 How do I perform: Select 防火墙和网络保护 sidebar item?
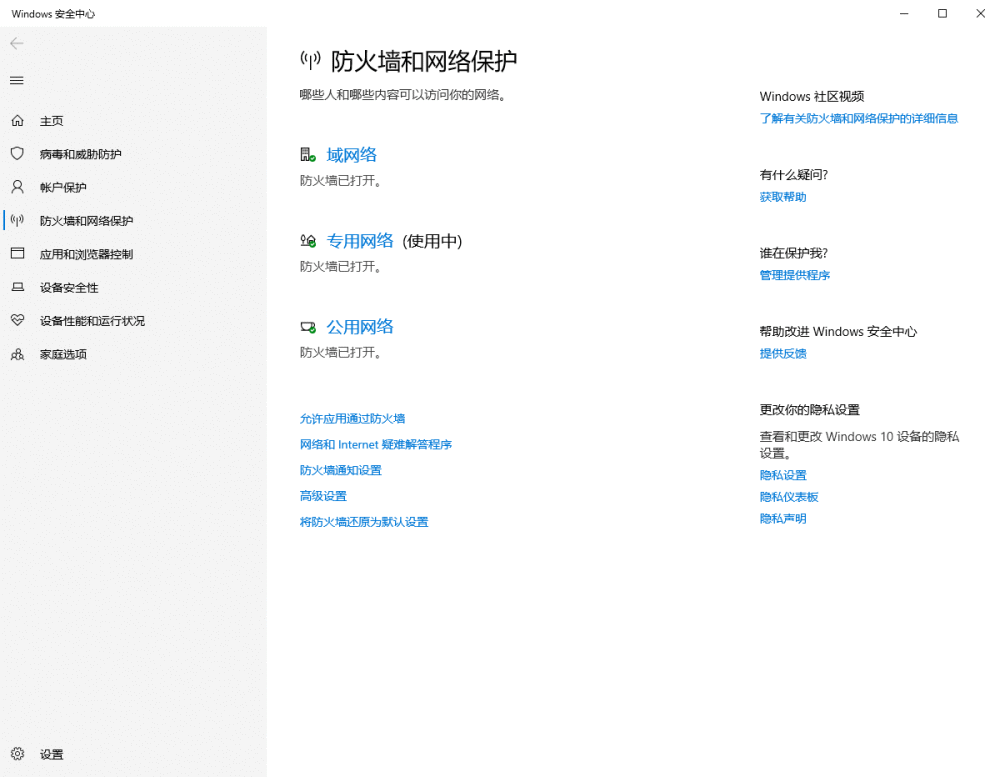pos(86,221)
